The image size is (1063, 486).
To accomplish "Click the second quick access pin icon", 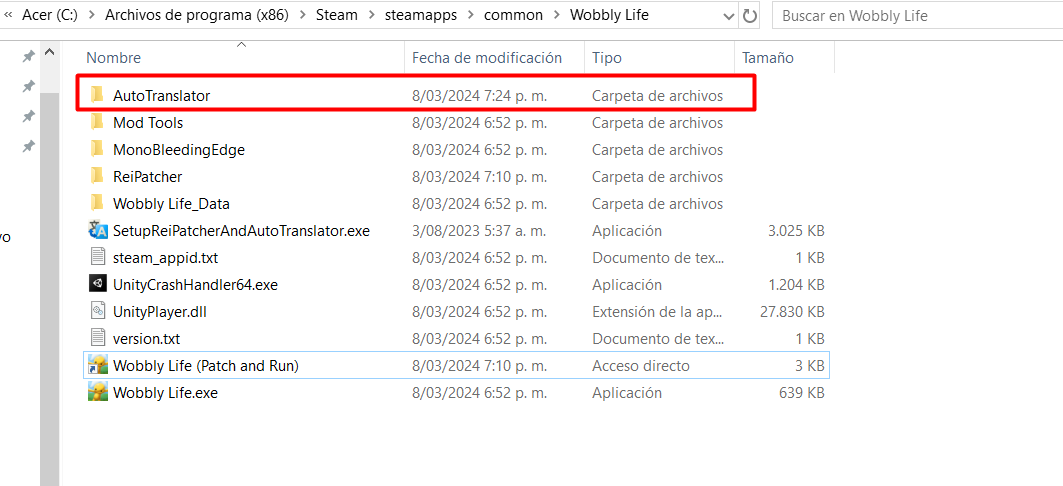I will [28, 86].
